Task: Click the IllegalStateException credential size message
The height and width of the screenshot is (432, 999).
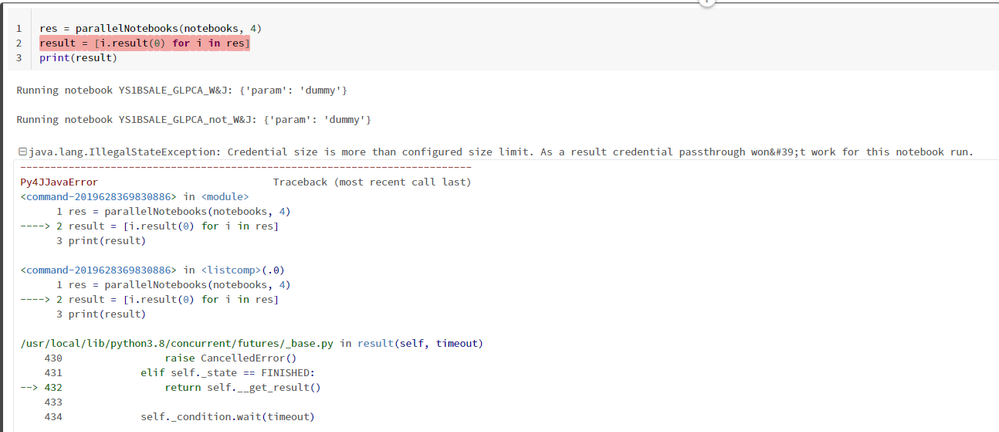Action: click(x=500, y=152)
